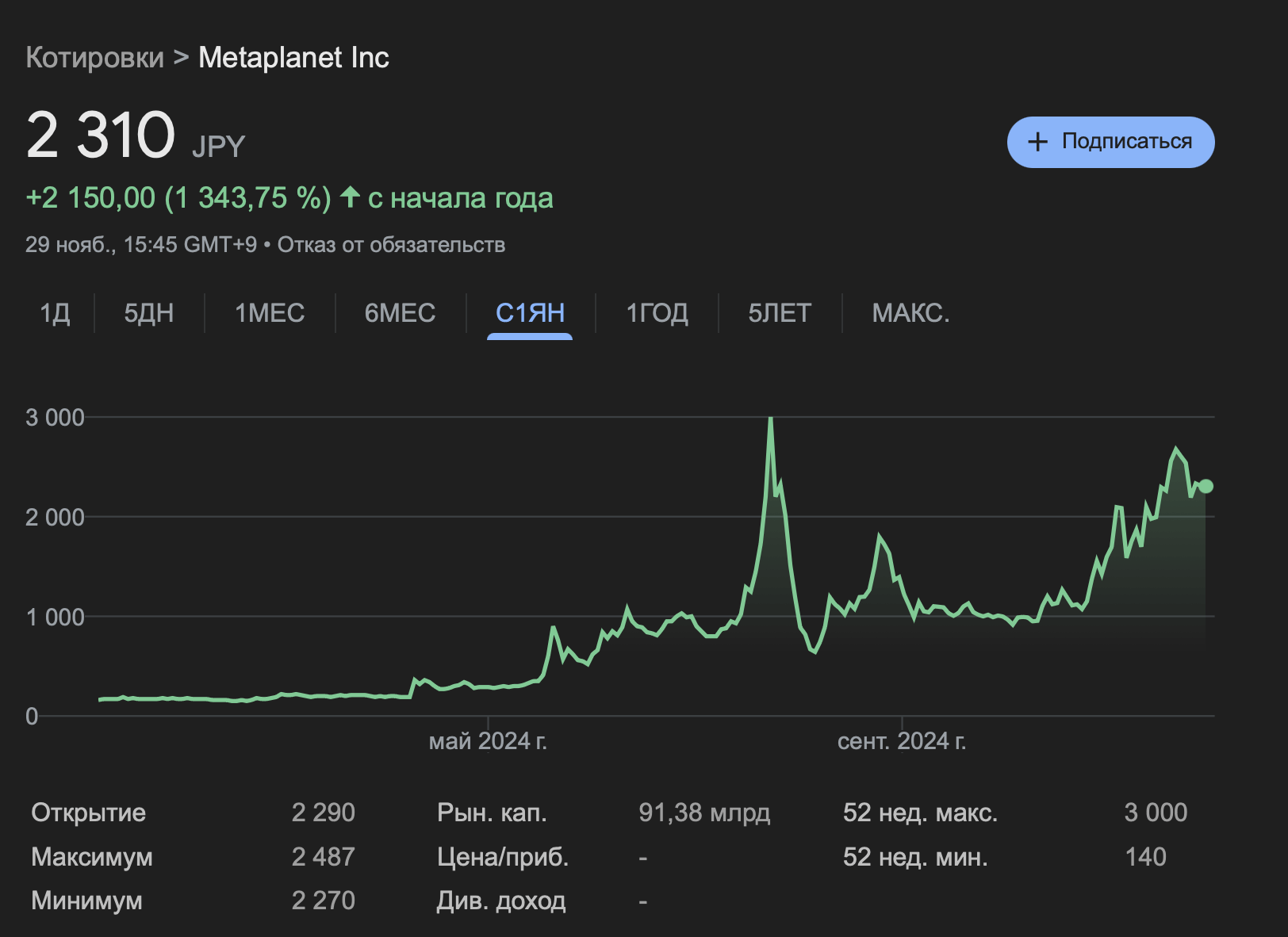The image size is (1288, 937).
Task: Switch to the 1ГОД tab
Action: click(x=657, y=313)
